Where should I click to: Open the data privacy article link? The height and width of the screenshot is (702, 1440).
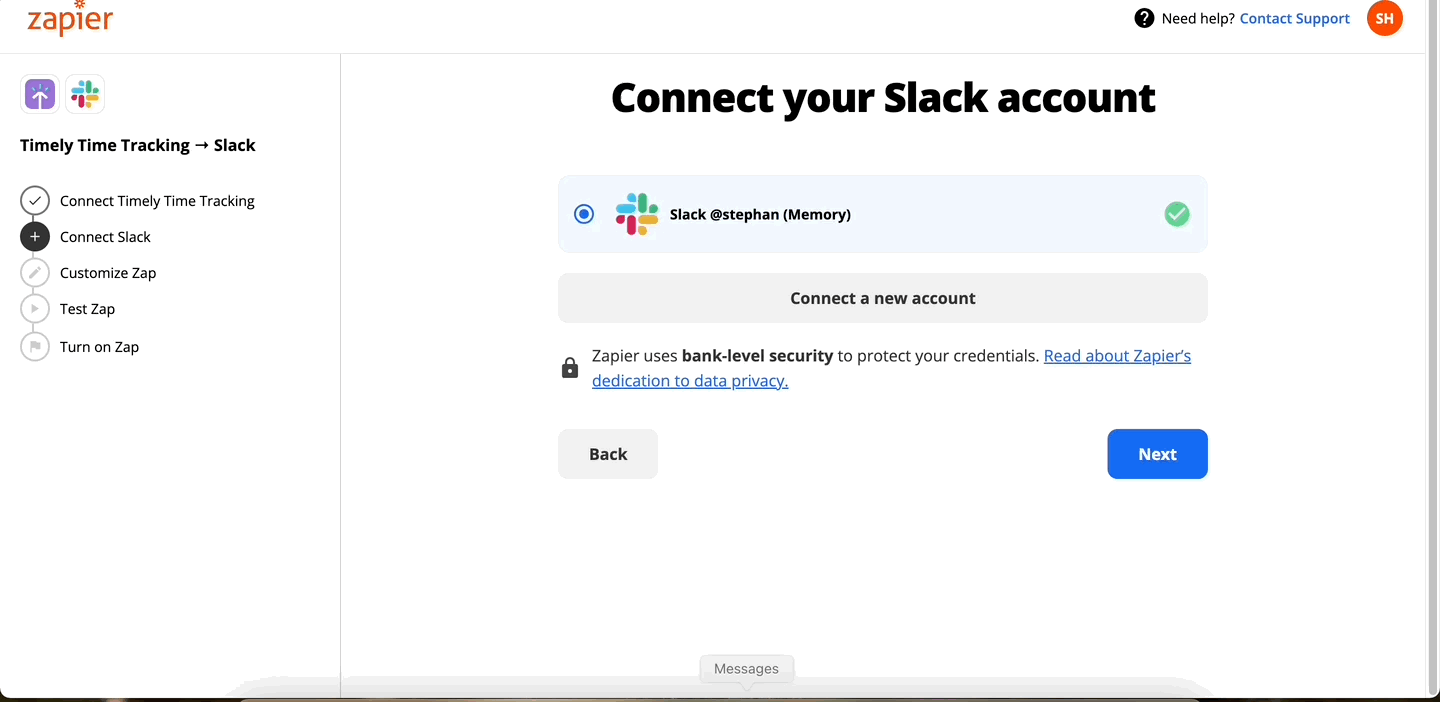click(x=690, y=380)
